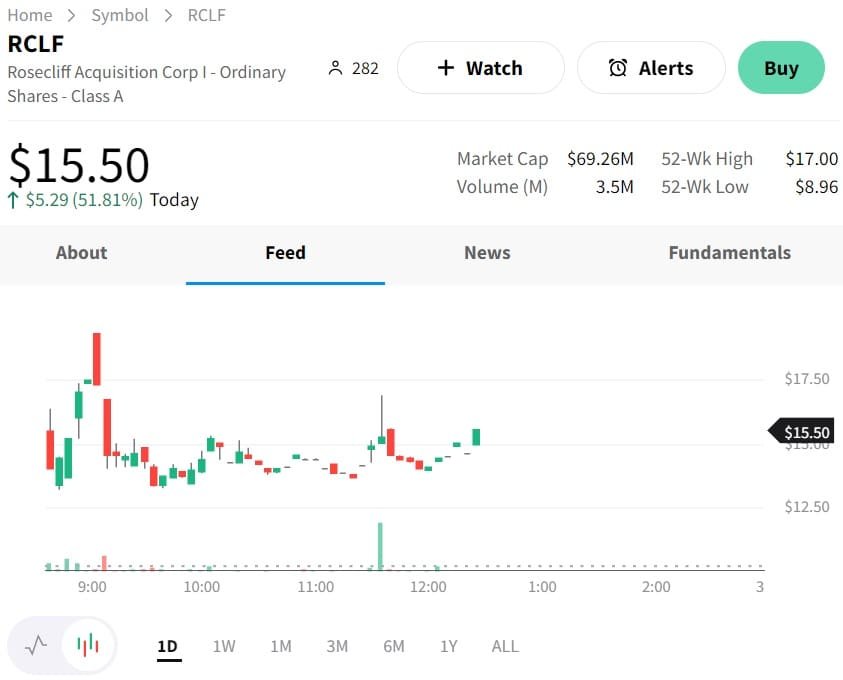Switch chart to candlestick view icon
843x680 pixels.
[88, 645]
